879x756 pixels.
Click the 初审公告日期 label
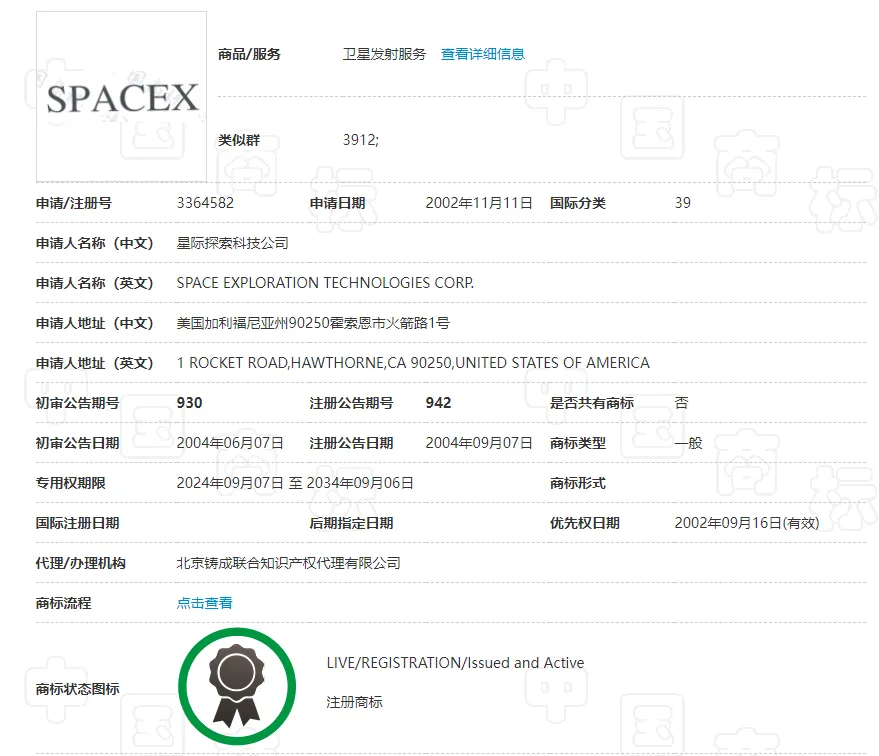(77, 443)
